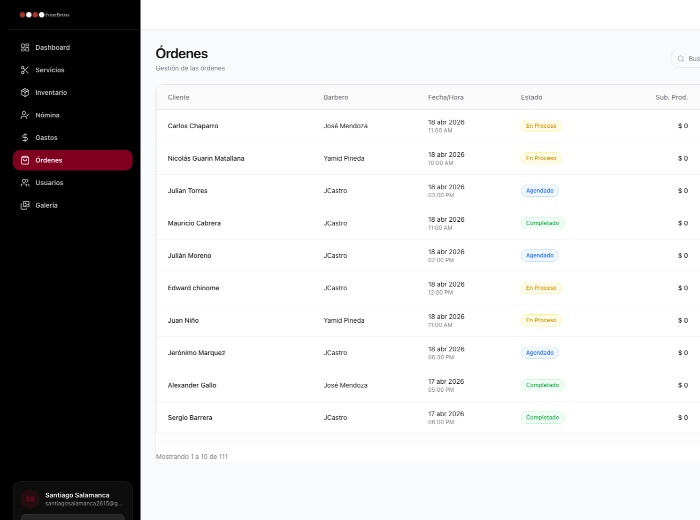This screenshot has width=700, height=520.
Task: Click the Estado column header
Action: coord(531,97)
